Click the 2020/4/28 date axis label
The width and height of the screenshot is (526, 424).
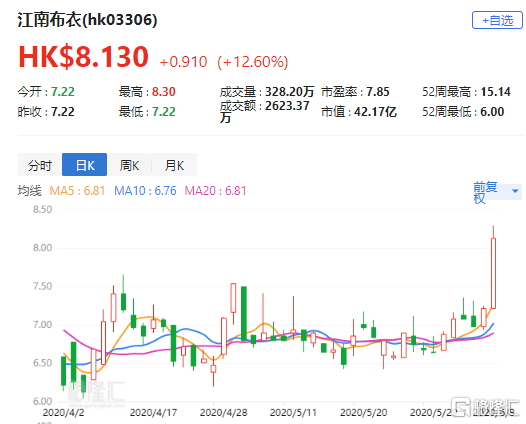click(223, 413)
